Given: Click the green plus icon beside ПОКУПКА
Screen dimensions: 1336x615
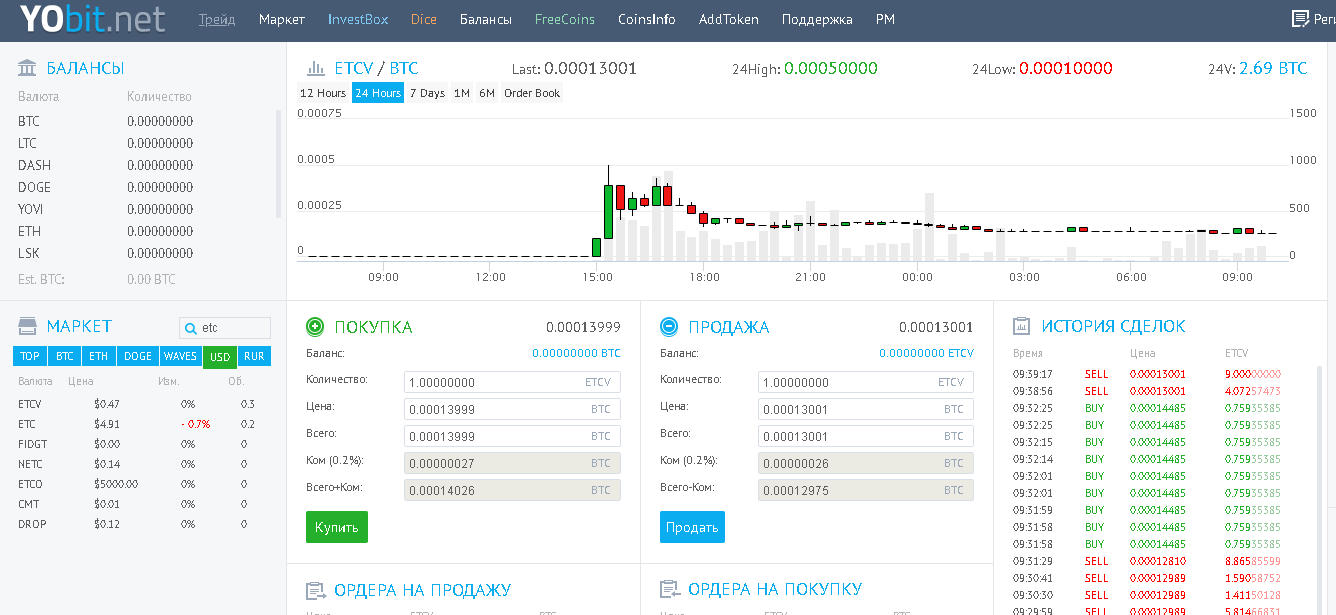Looking at the screenshot, I should [x=315, y=326].
